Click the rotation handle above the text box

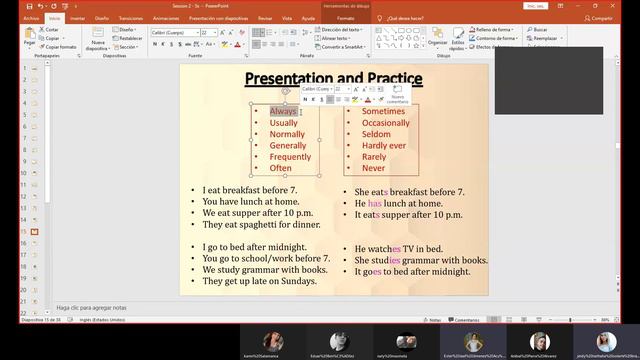286,91
